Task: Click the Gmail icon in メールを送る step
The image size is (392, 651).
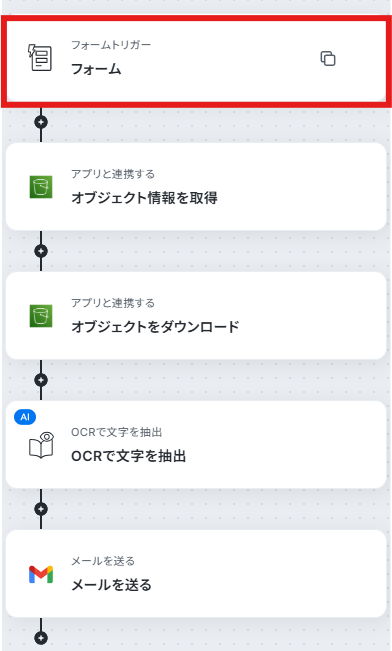Action: [41, 574]
